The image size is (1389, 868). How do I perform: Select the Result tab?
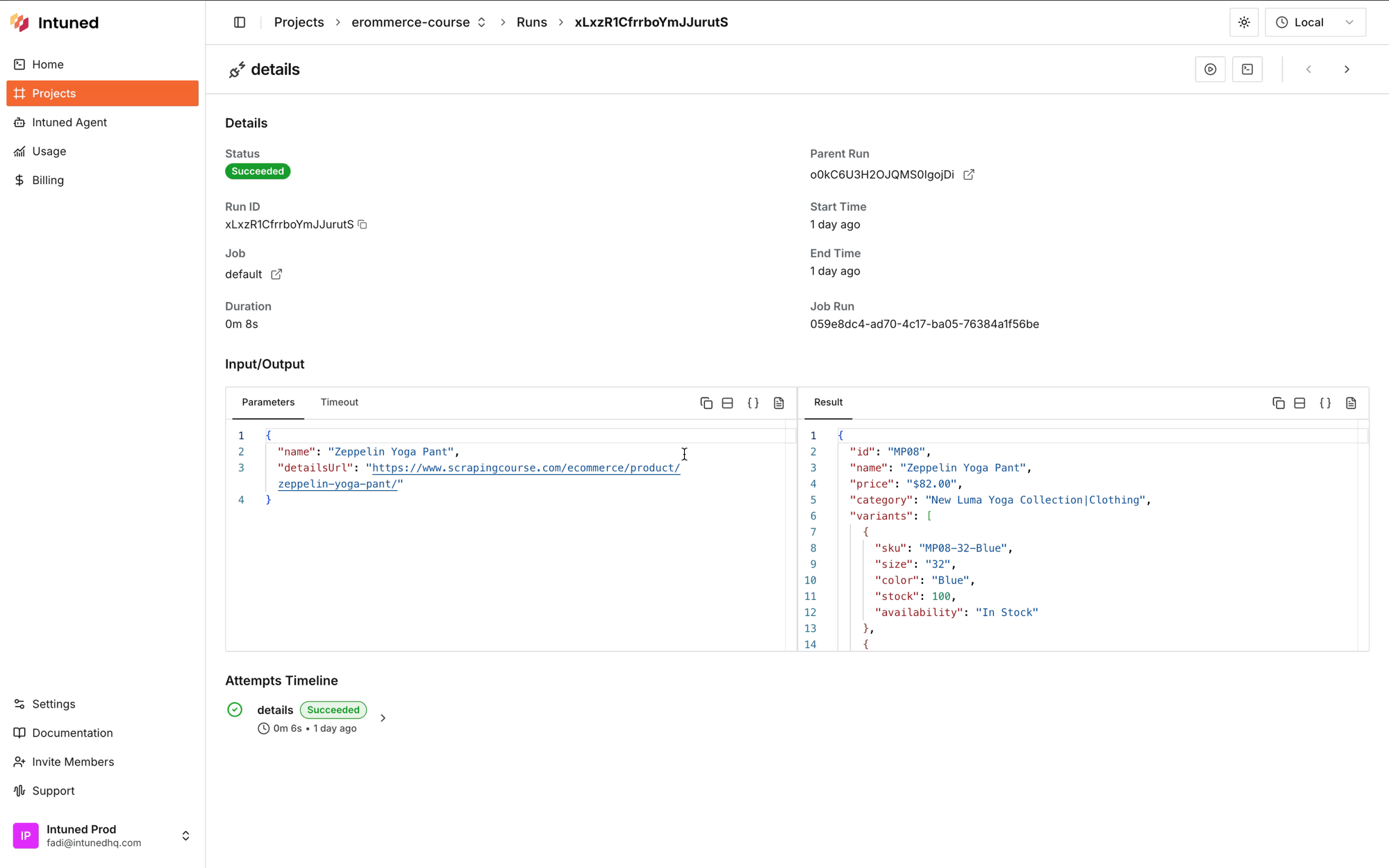(x=828, y=402)
